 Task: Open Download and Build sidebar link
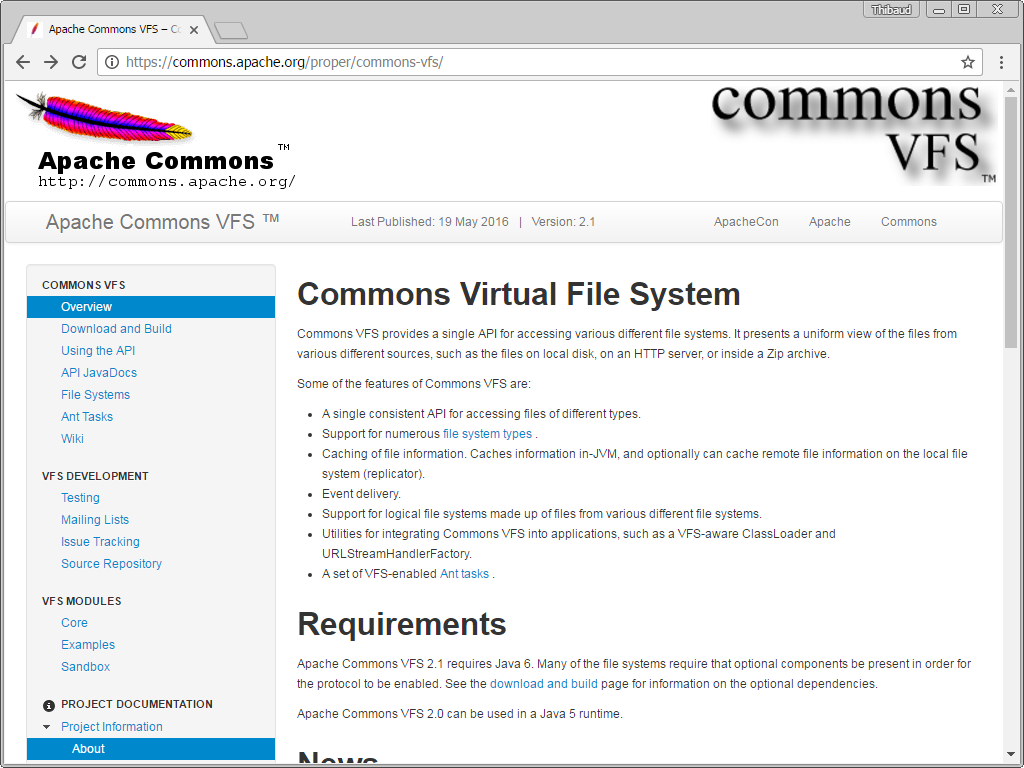[x=116, y=329]
